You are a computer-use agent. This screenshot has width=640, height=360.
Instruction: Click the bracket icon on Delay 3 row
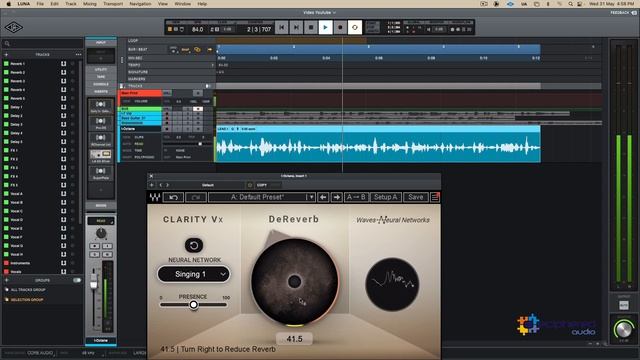64,124
